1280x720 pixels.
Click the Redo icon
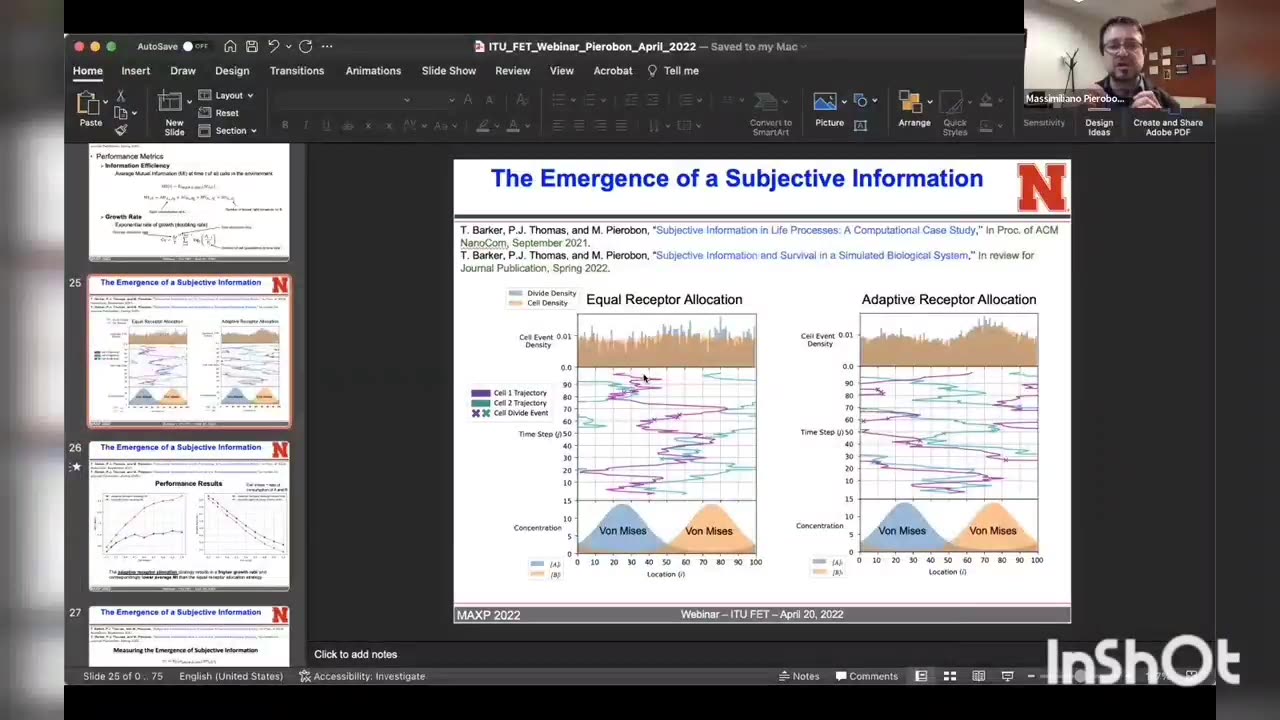[306, 46]
